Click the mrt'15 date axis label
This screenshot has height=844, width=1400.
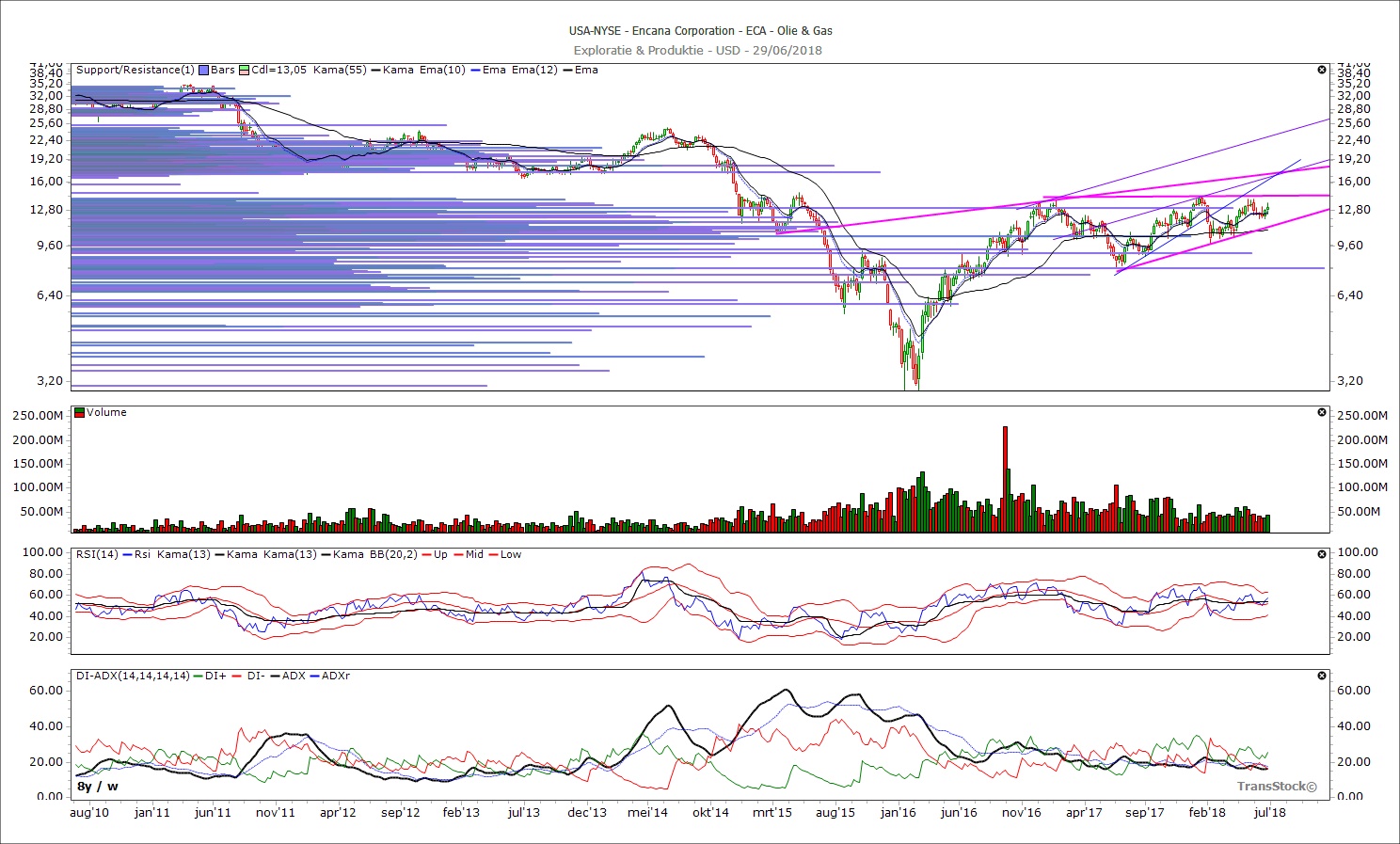pos(772,812)
